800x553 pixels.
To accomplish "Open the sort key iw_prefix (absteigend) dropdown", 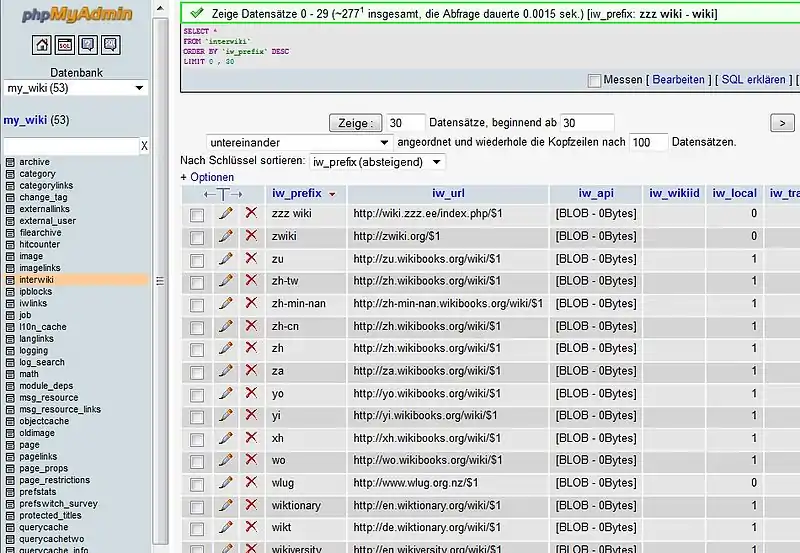I will (x=377, y=162).
